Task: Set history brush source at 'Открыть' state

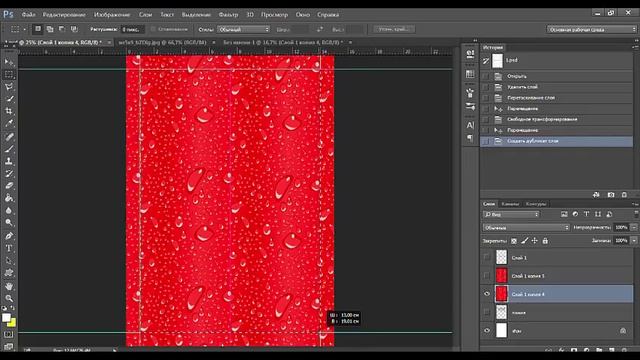Action: [486, 76]
